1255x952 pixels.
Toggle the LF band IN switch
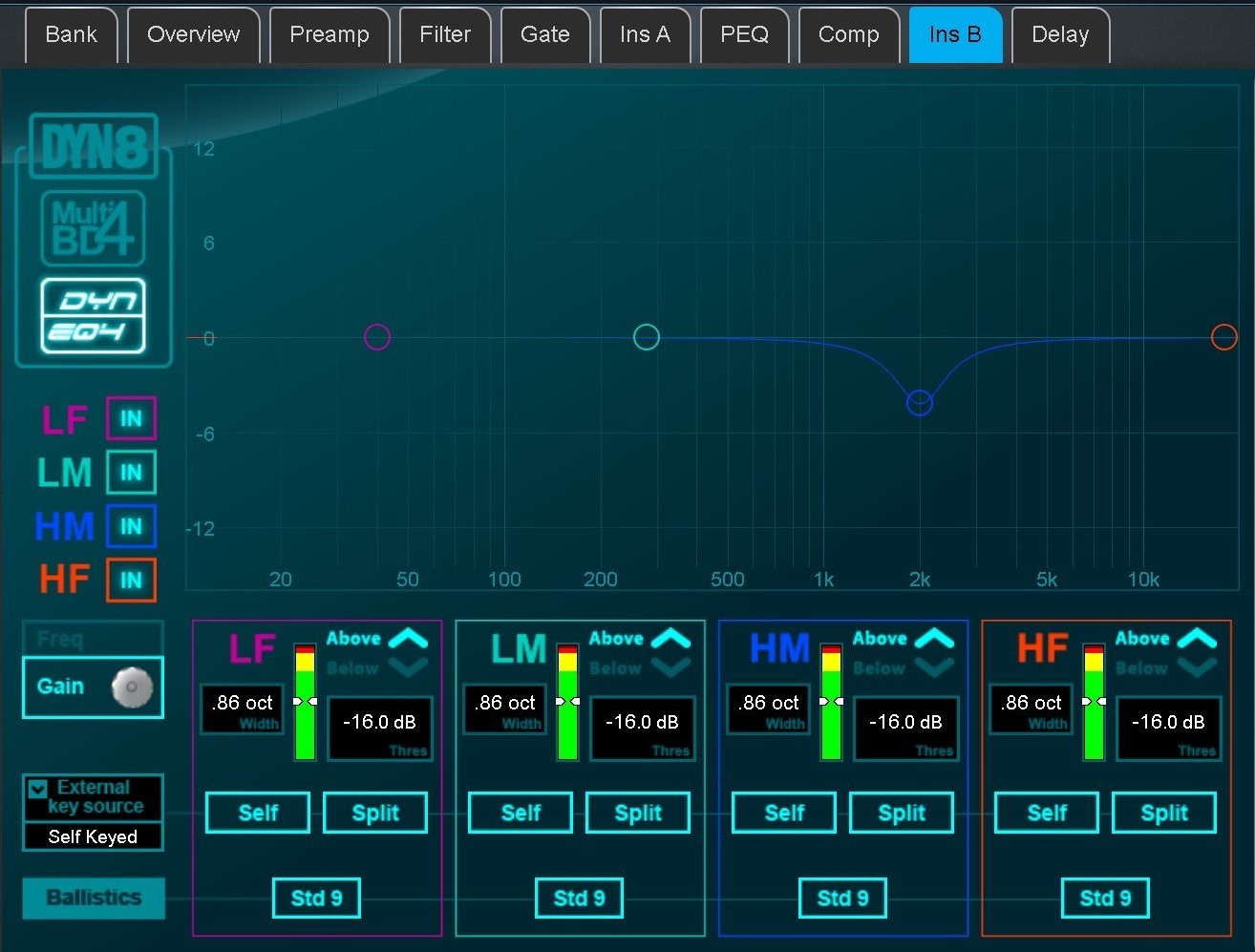131,418
